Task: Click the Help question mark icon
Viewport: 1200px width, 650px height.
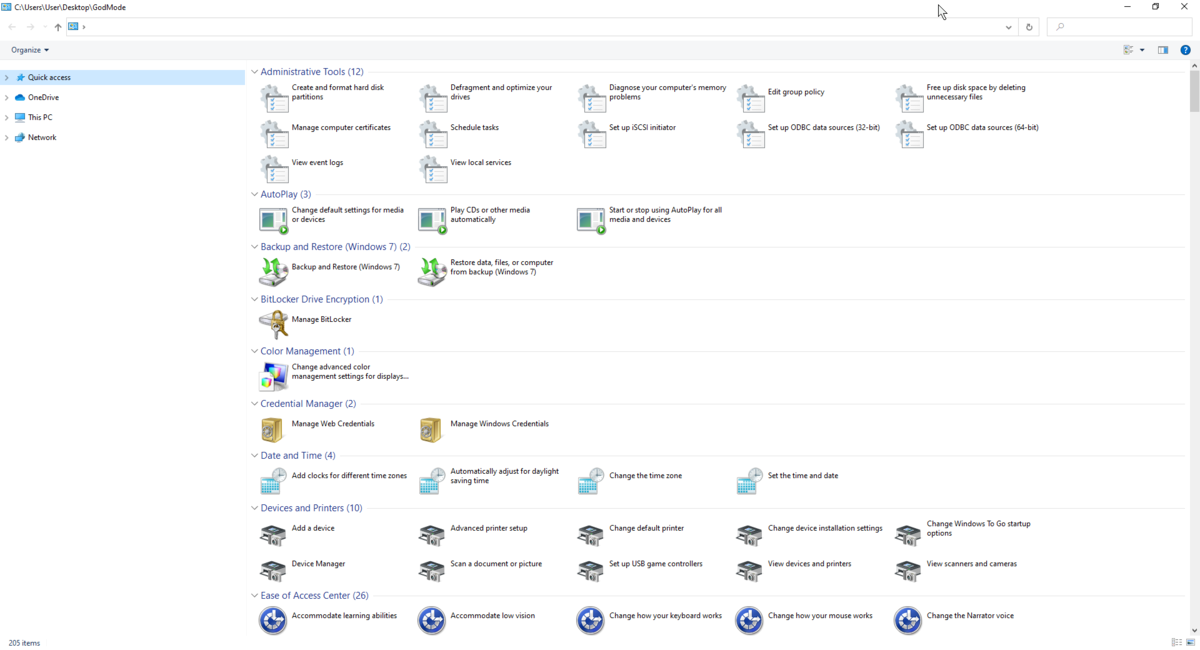Action: 1185,50
